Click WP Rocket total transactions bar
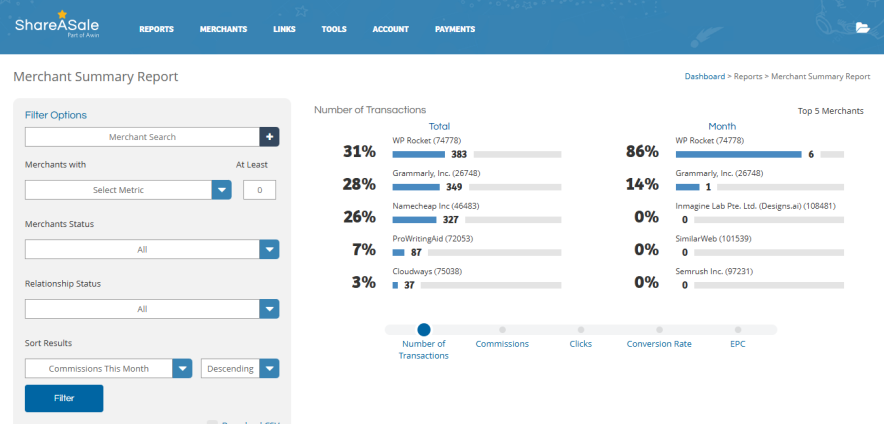Screen dimensions: 884x424 [419, 155]
